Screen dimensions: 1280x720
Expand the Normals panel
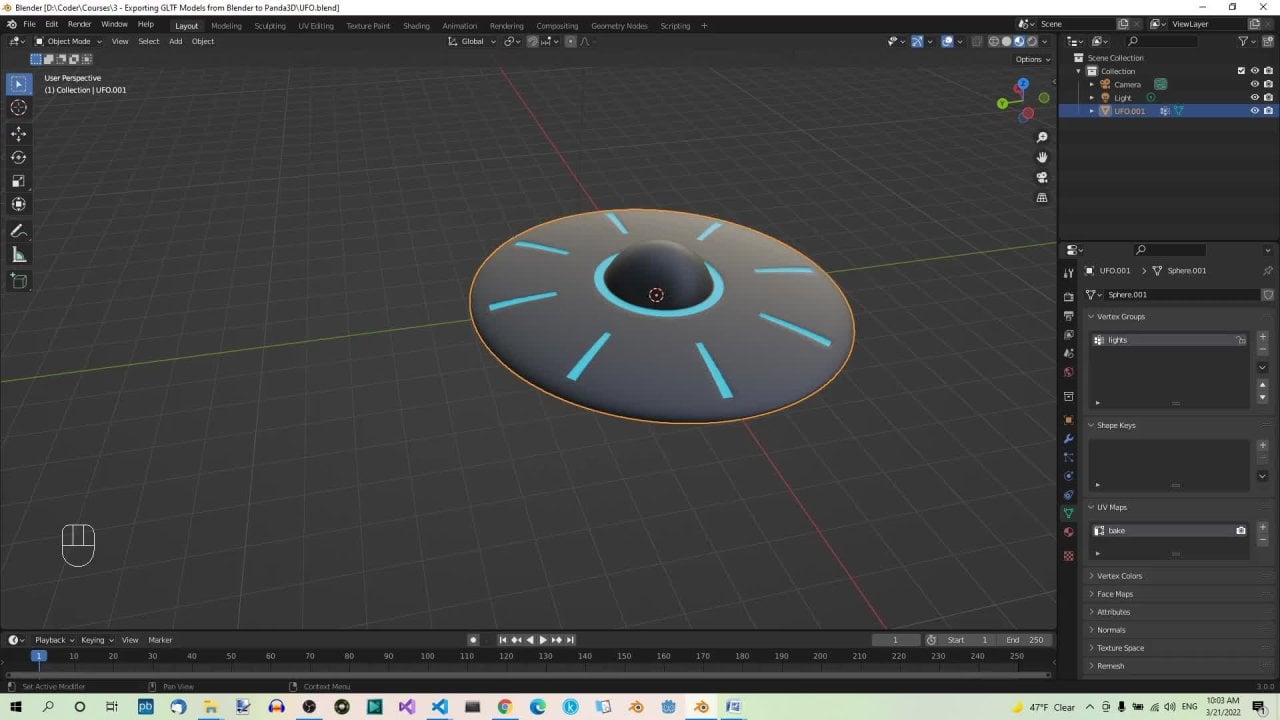tap(1110, 630)
